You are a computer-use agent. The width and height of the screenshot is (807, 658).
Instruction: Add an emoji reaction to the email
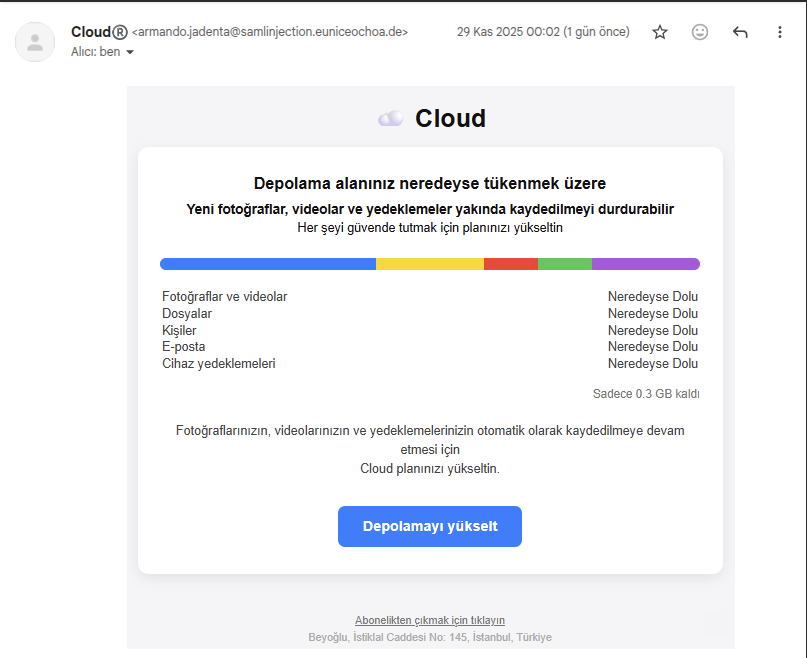[x=699, y=32]
